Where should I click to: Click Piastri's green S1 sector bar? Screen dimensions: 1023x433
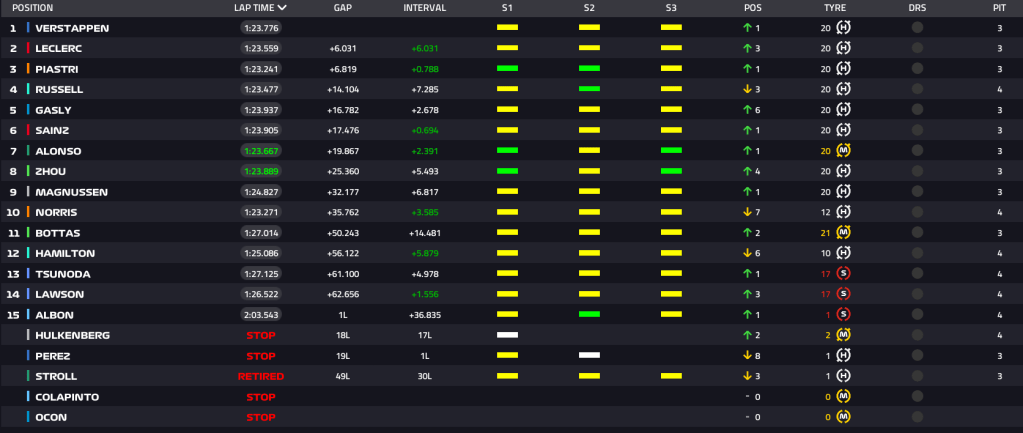(507, 68)
